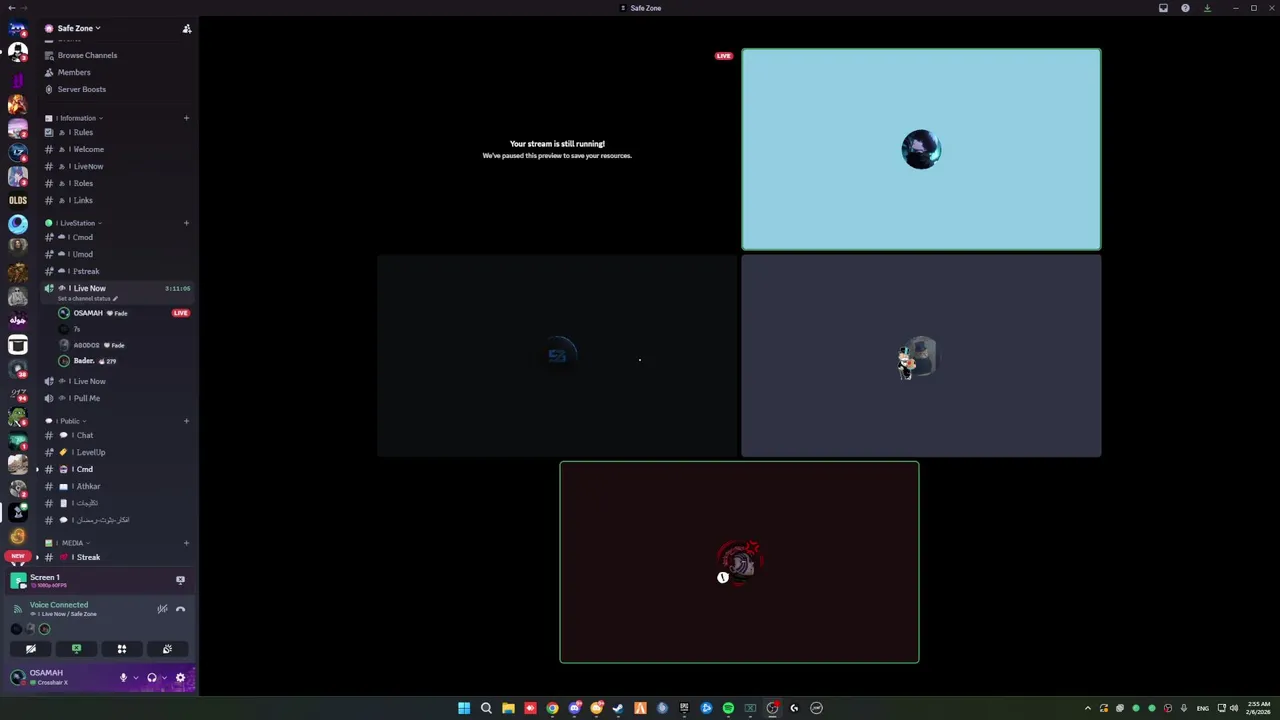Viewport: 1280px width, 720px height.
Task: Open the soundboard button
Action: pyautogui.click(x=167, y=649)
